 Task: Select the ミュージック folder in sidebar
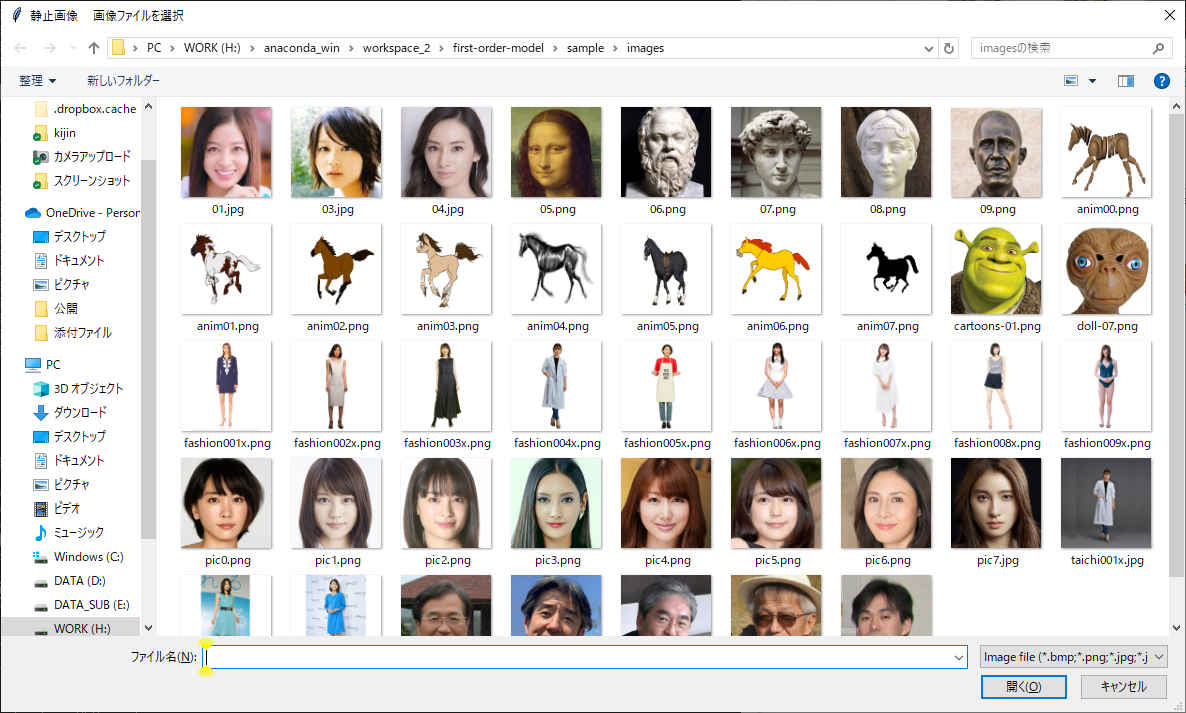click(78, 532)
